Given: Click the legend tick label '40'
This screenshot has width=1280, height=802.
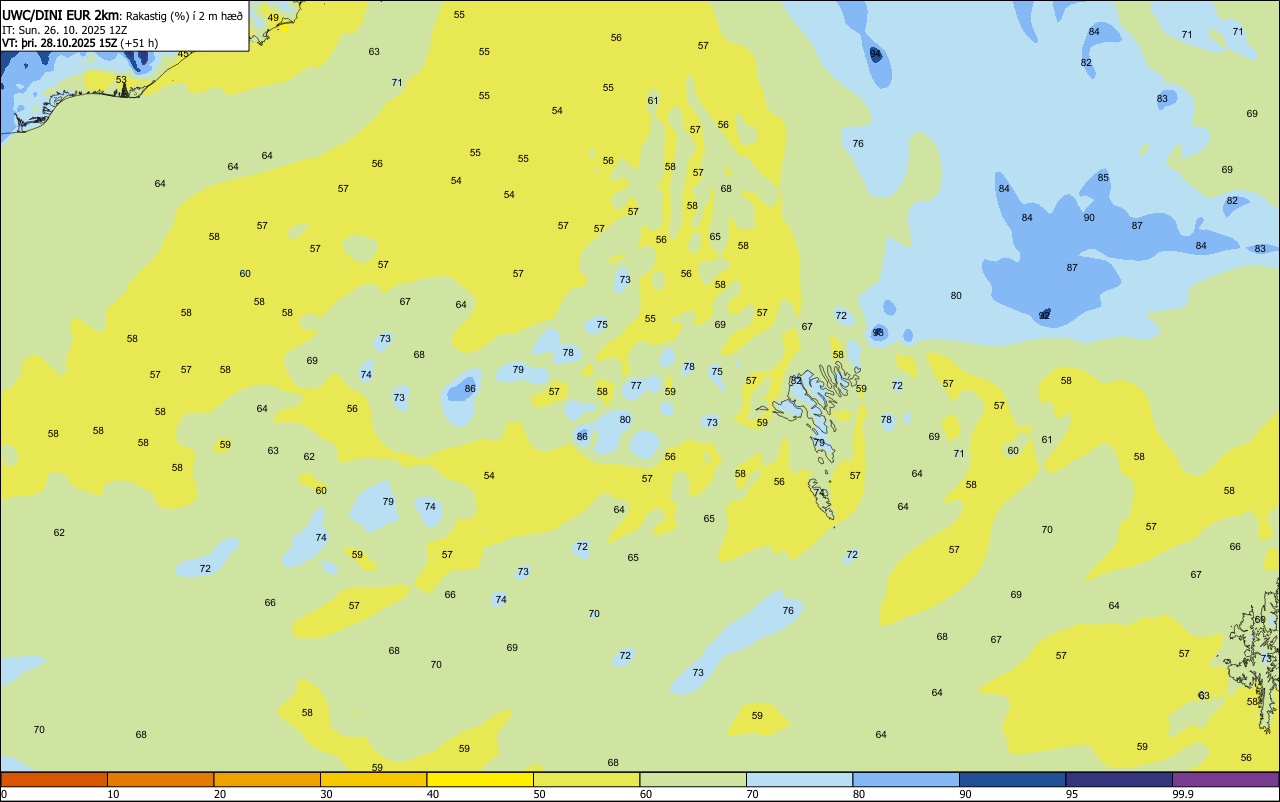Looking at the screenshot, I should point(433,794).
